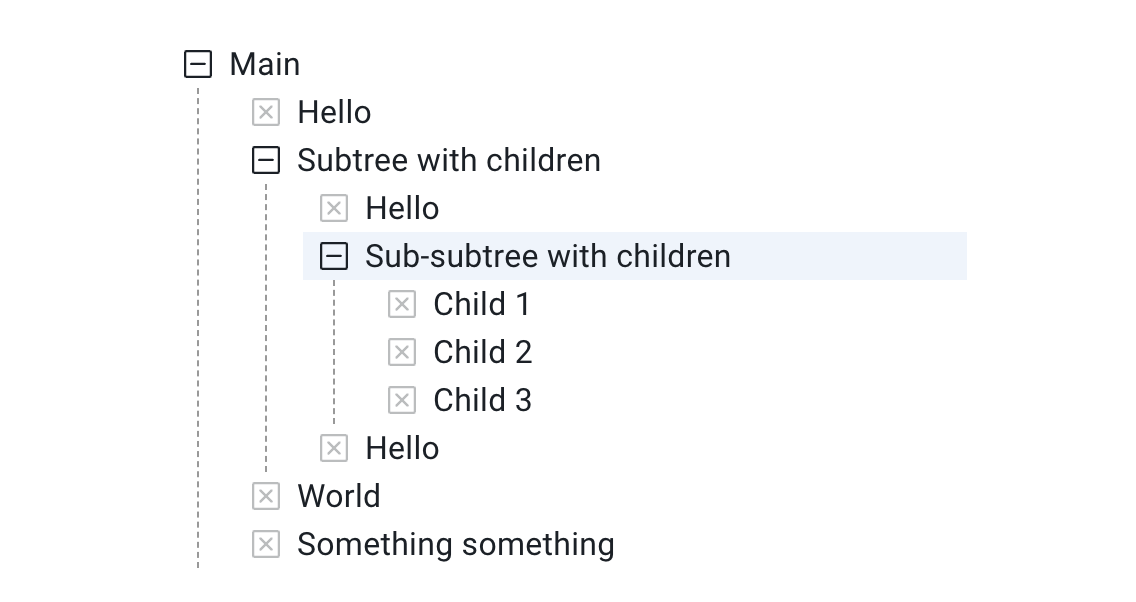Click x-box icon of Hello below Child 3
This screenshot has height=602, width=1136.
click(x=334, y=448)
